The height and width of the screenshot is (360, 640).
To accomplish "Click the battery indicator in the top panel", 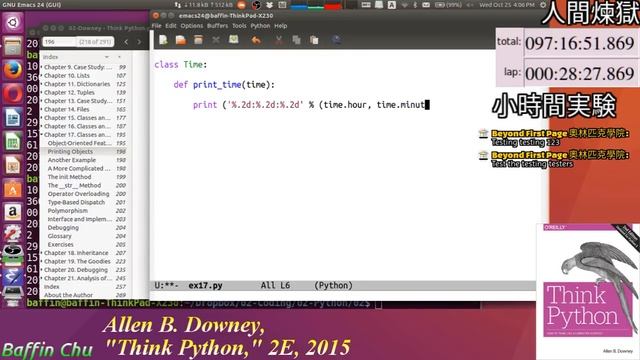I will point(448,5).
